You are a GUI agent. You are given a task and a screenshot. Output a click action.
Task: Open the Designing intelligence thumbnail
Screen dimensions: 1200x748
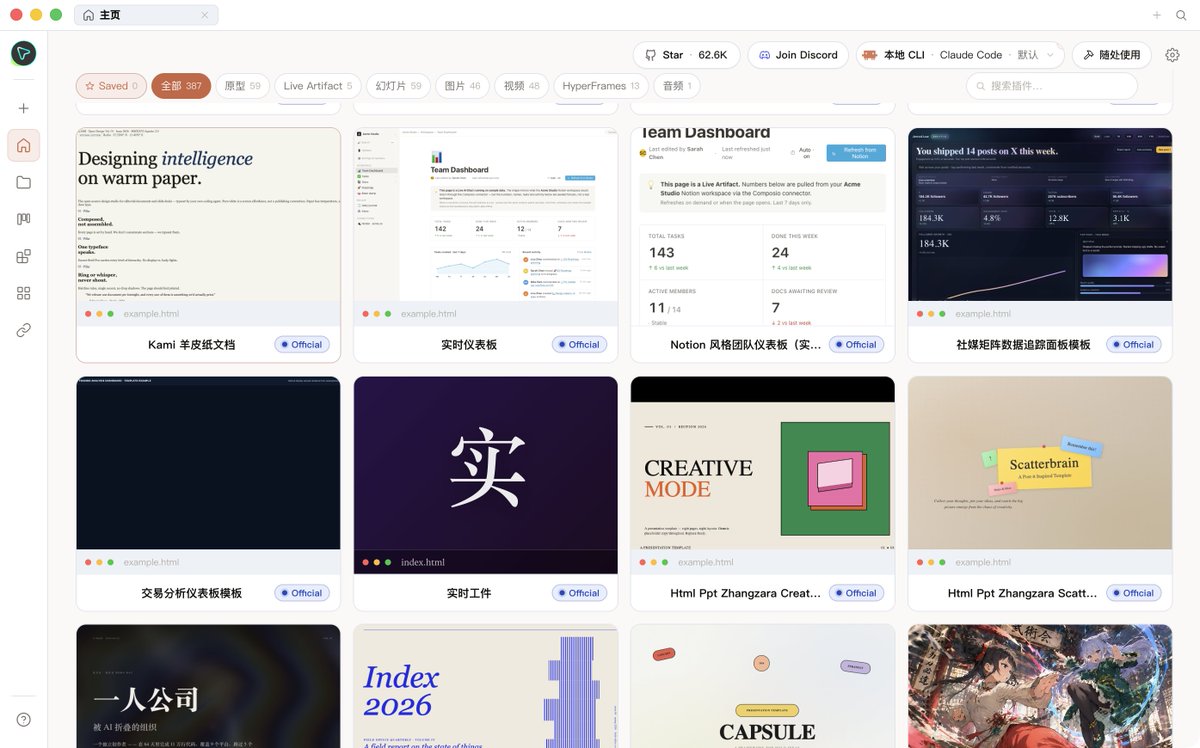point(209,214)
